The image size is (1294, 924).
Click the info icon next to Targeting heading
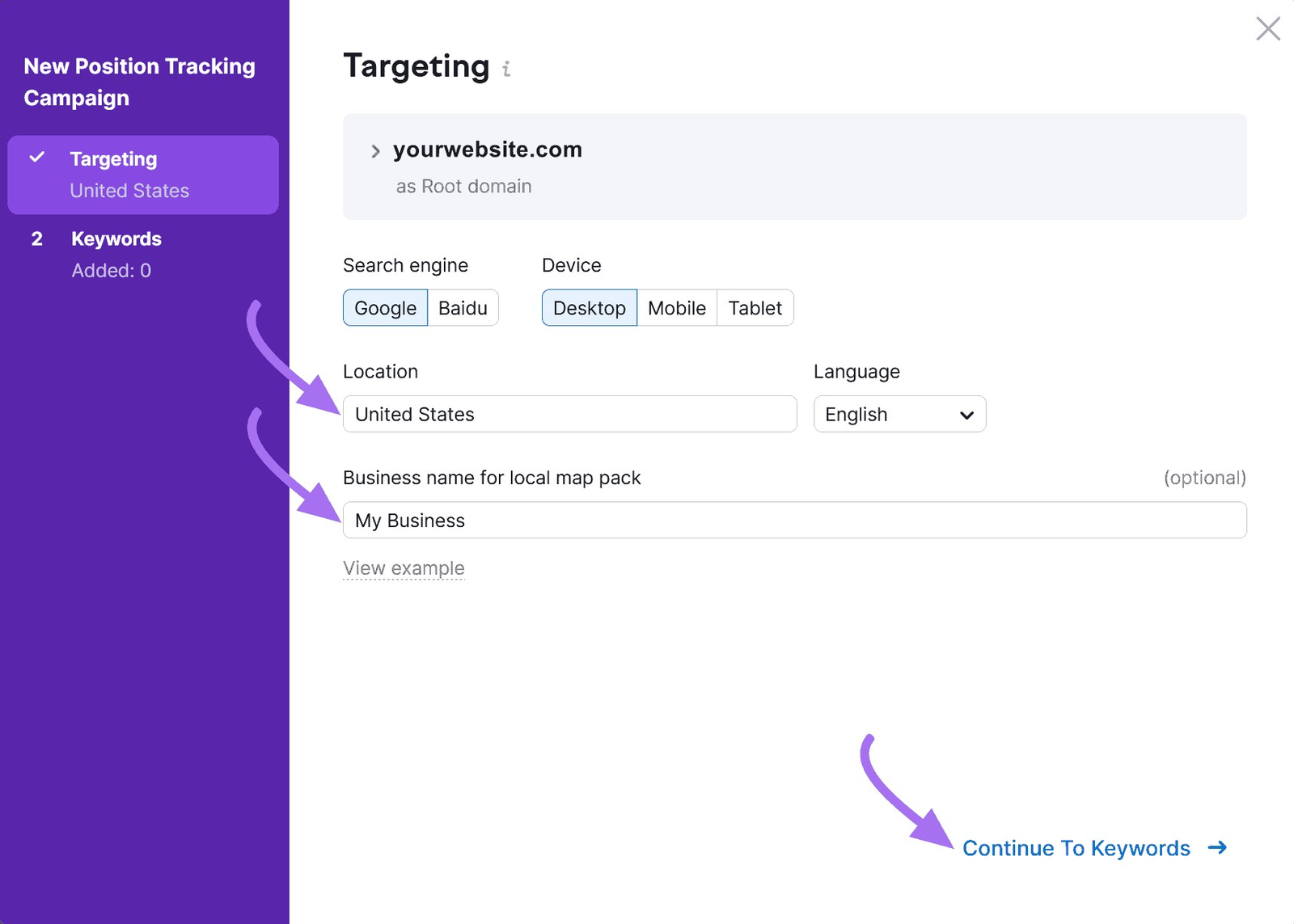506,69
